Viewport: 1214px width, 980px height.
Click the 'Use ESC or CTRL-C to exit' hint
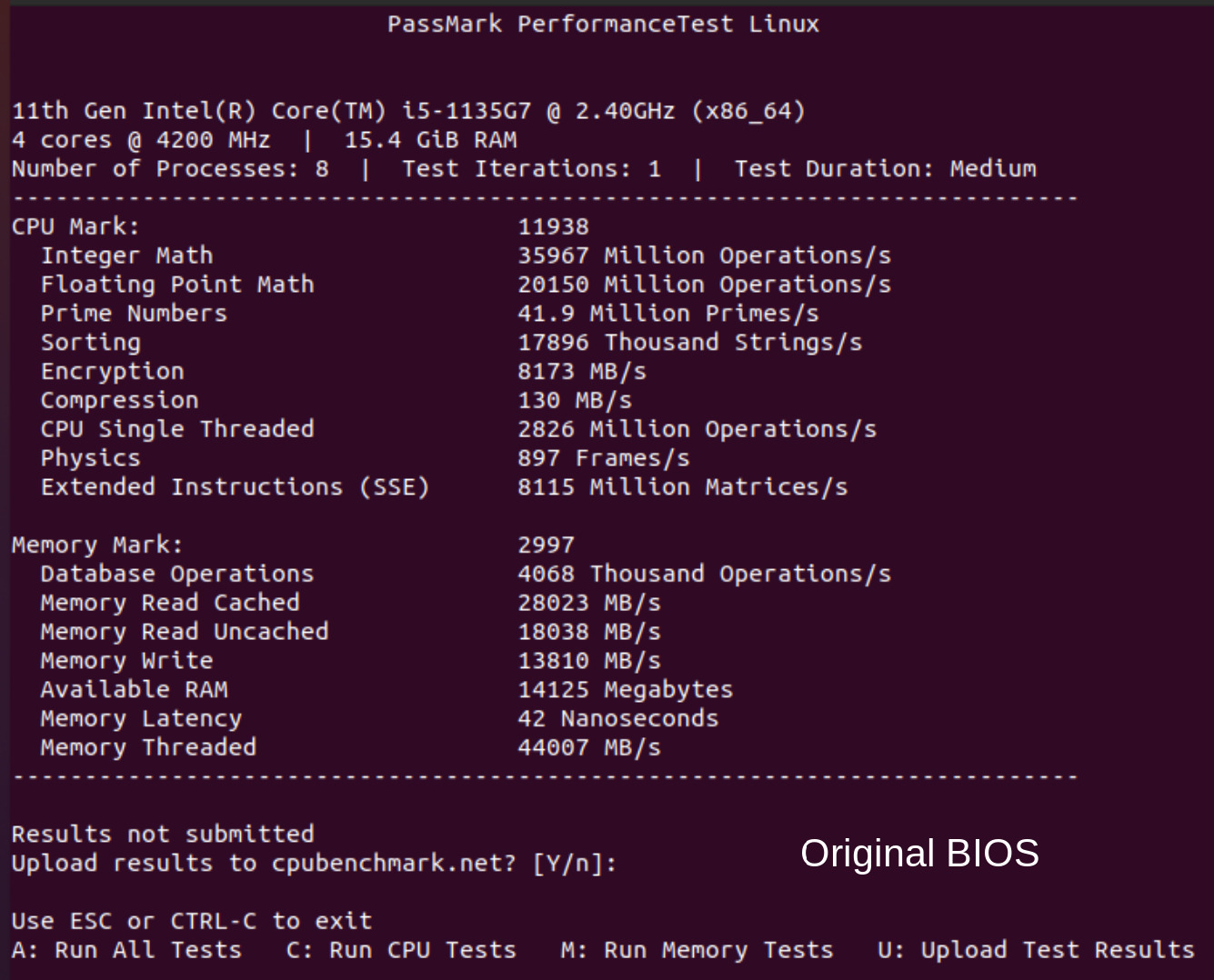point(192,921)
